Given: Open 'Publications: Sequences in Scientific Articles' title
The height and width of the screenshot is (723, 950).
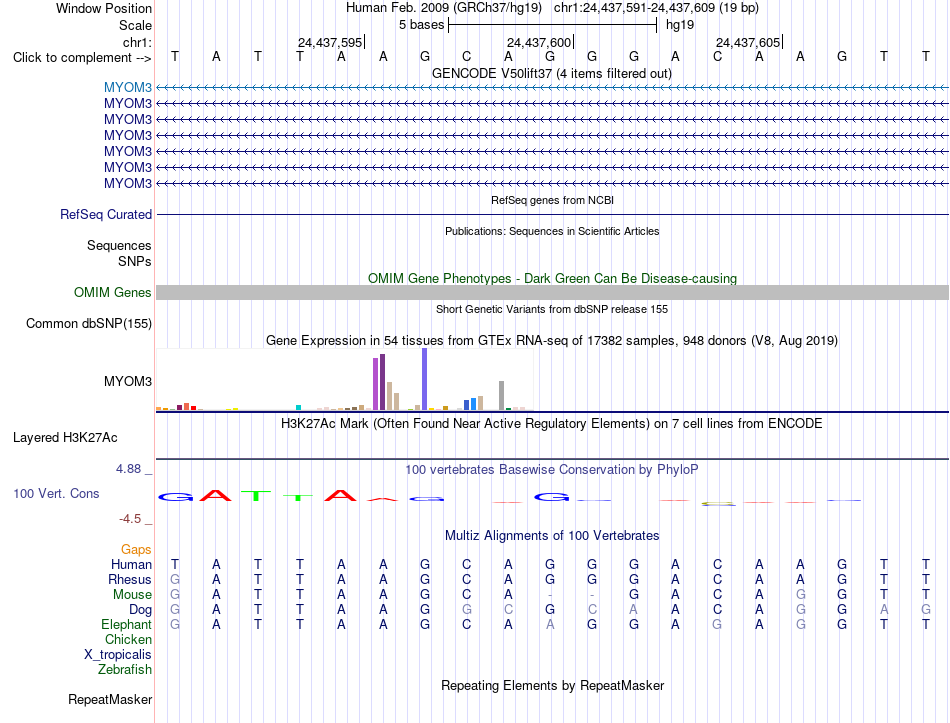Looking at the screenshot, I should [552, 231].
